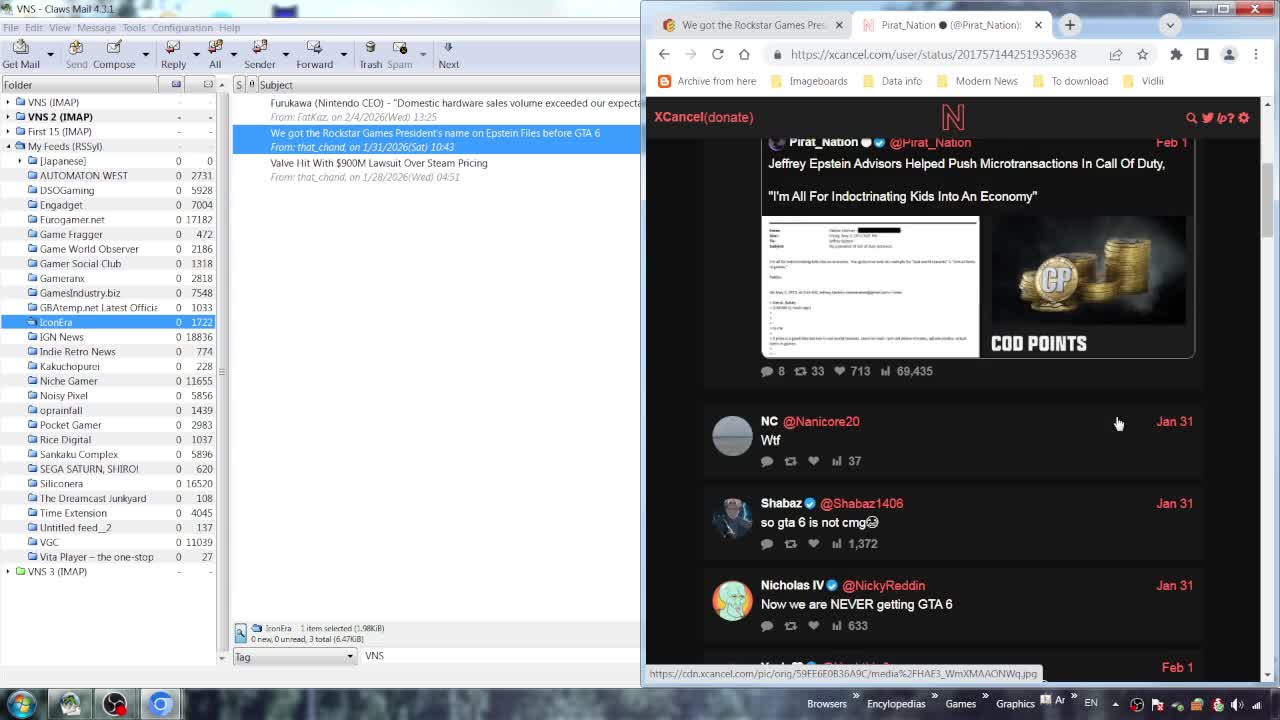
Task: Click the Reply toolbar icon
Action: [173, 53]
